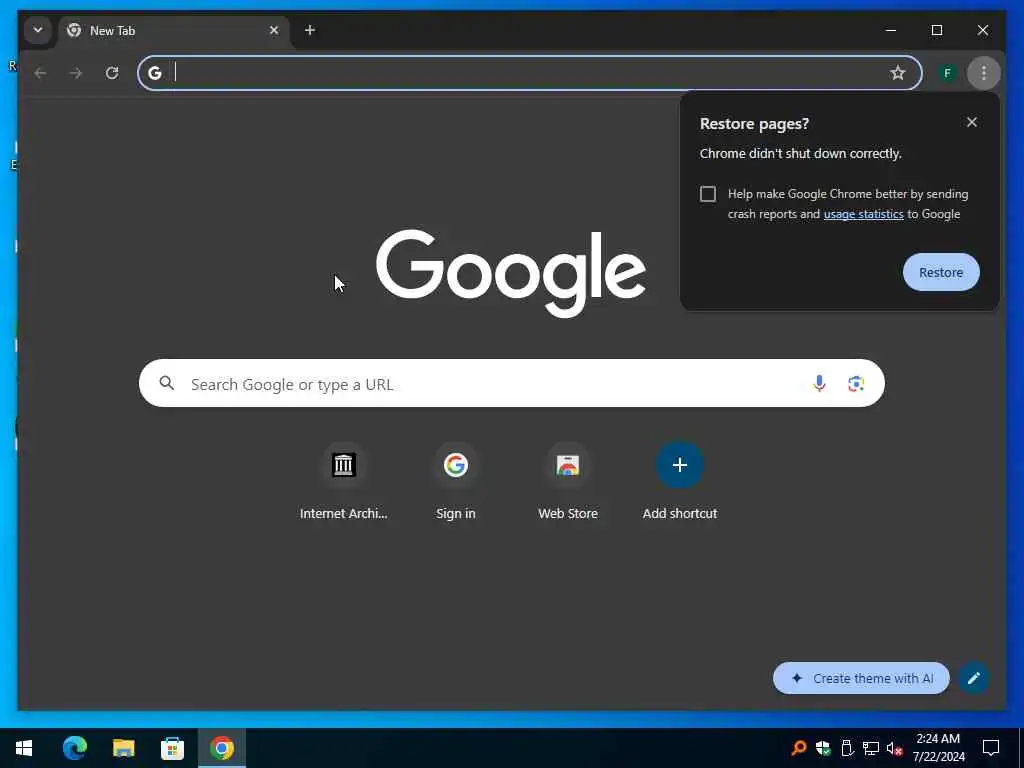Click the safely remove hardware tray icon
Image resolution: width=1024 pixels, height=768 pixels.
click(x=847, y=748)
